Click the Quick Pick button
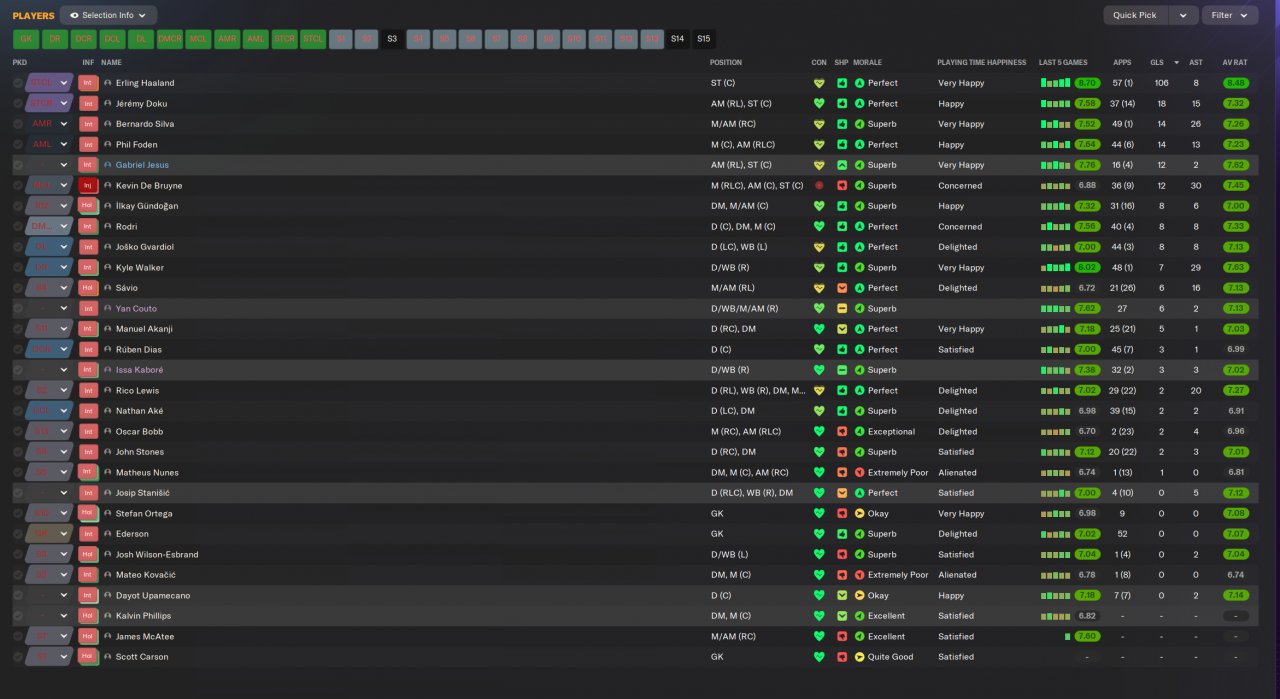Screen dimensions: 1280x699 [x=1135, y=15]
